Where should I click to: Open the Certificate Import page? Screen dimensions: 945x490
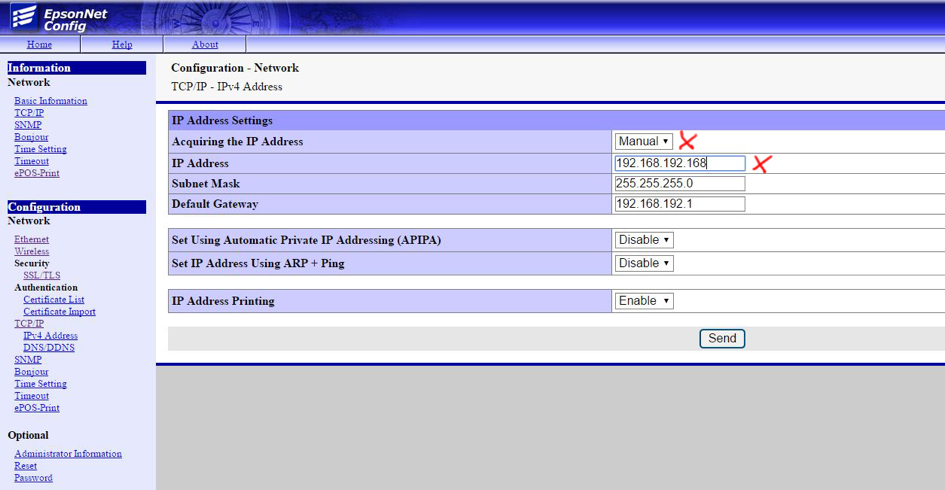pyautogui.click(x=59, y=312)
